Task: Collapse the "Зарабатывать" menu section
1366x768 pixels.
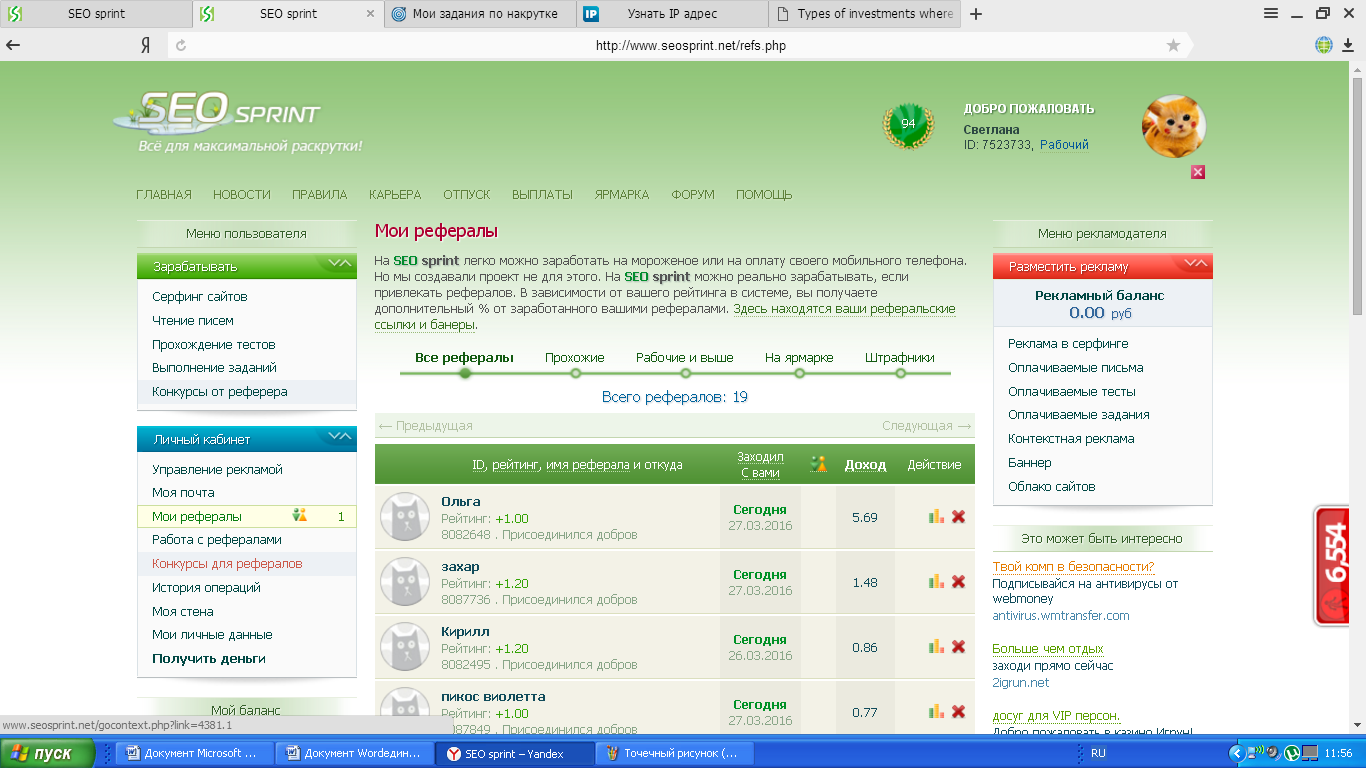Action: pyautogui.click(x=338, y=264)
